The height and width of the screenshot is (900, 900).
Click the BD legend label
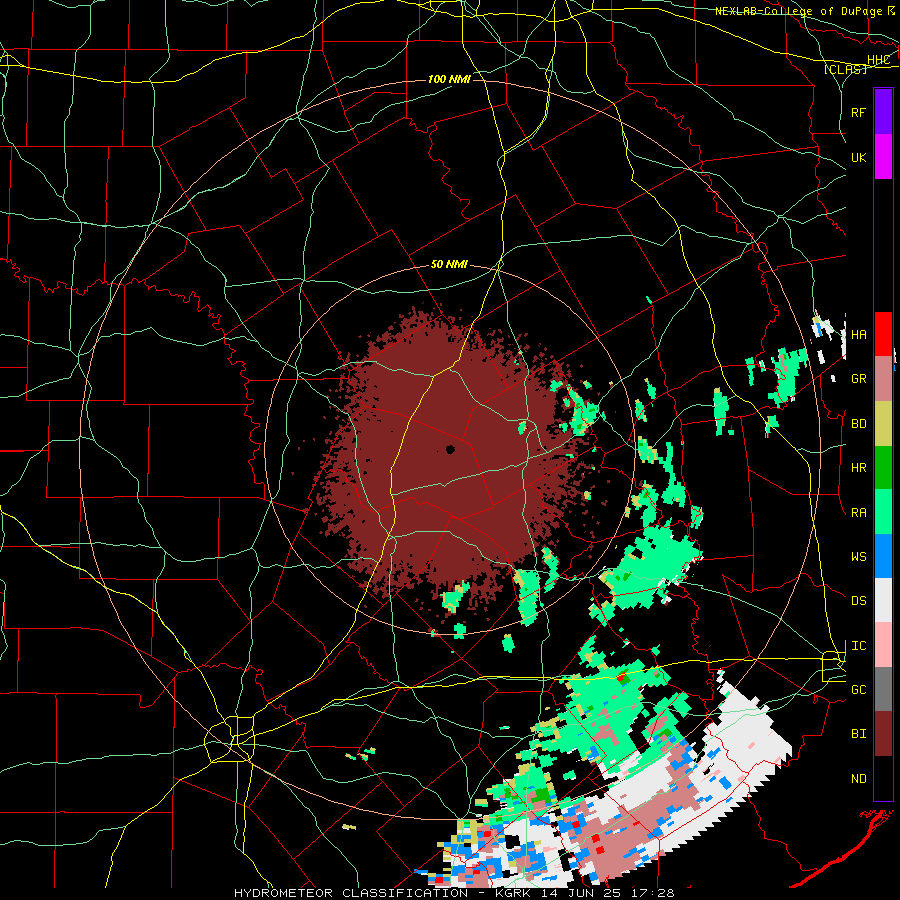click(858, 424)
